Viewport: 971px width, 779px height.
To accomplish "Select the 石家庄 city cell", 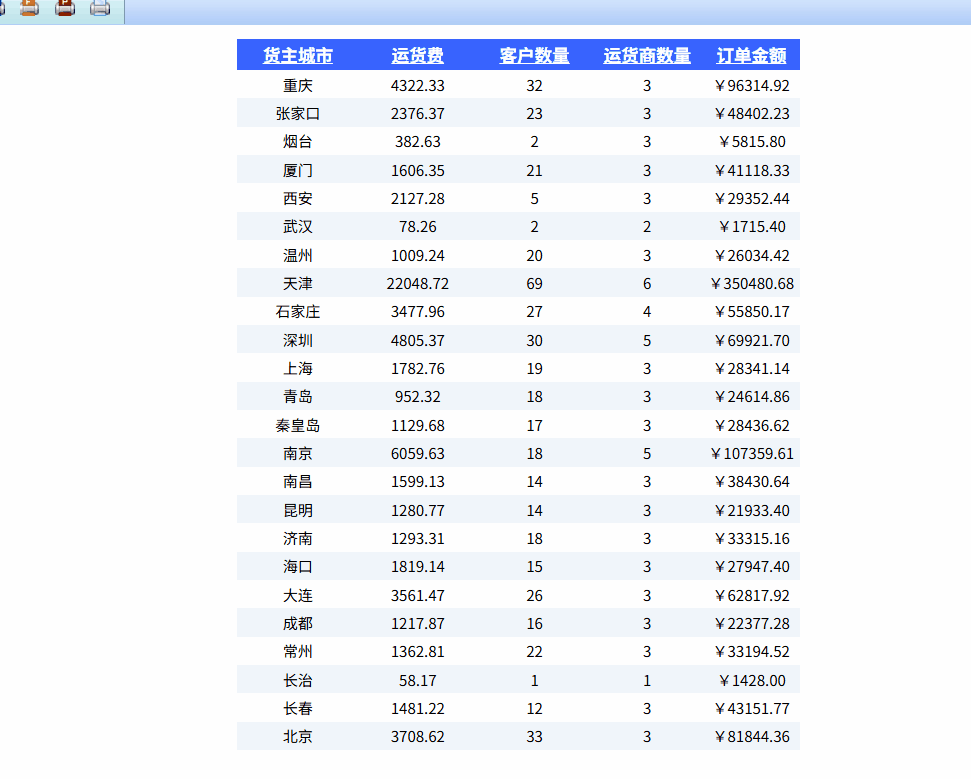I will click(x=298, y=311).
